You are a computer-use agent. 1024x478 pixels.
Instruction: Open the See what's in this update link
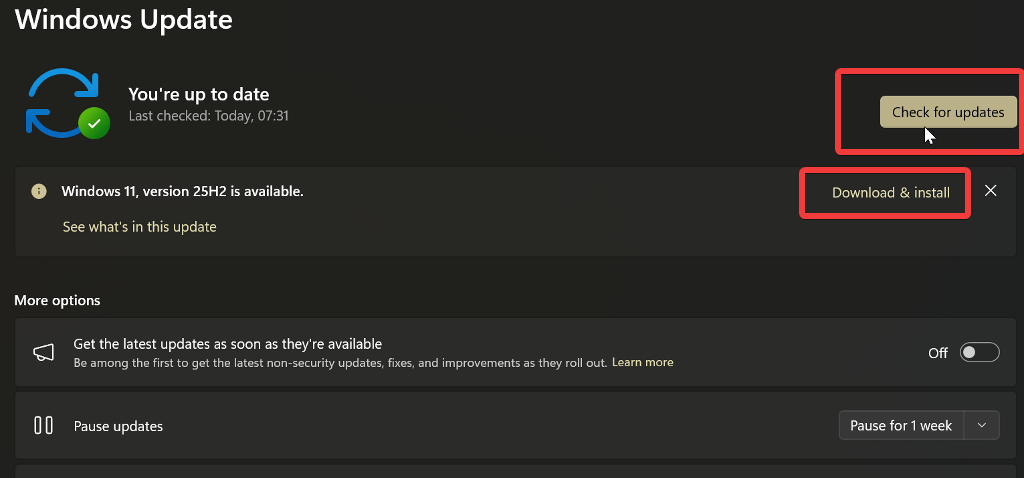point(139,227)
